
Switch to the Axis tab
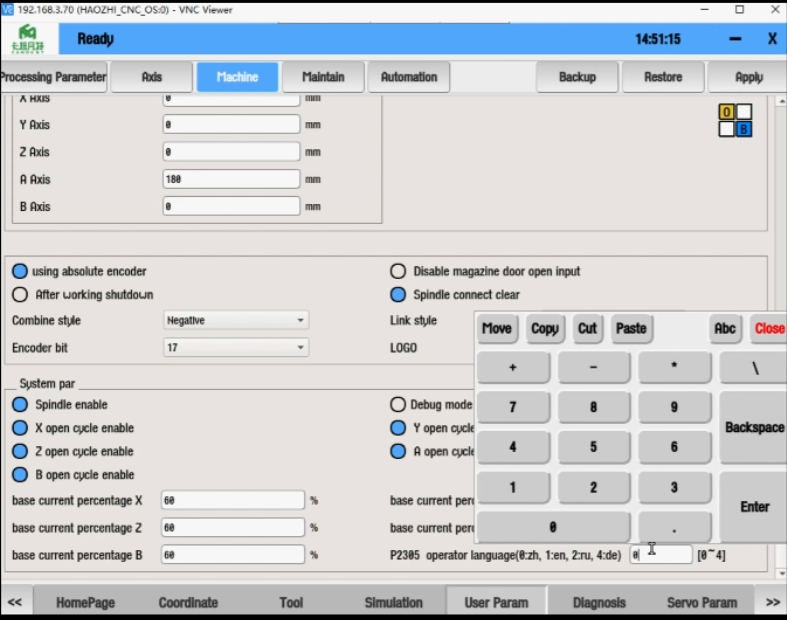(151, 77)
